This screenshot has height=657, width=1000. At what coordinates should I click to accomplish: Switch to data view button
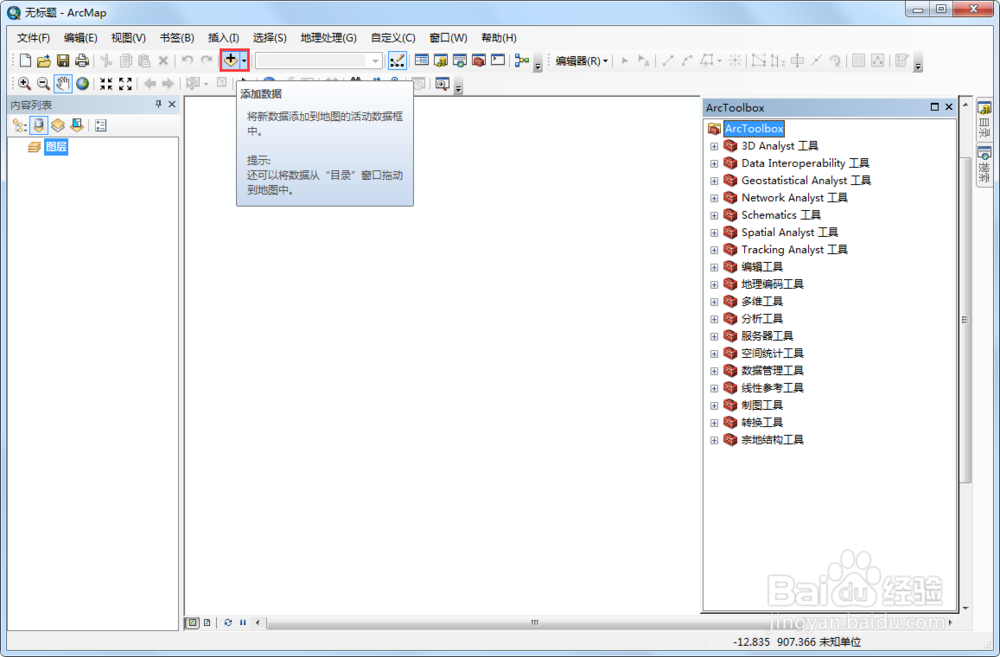tap(192, 623)
